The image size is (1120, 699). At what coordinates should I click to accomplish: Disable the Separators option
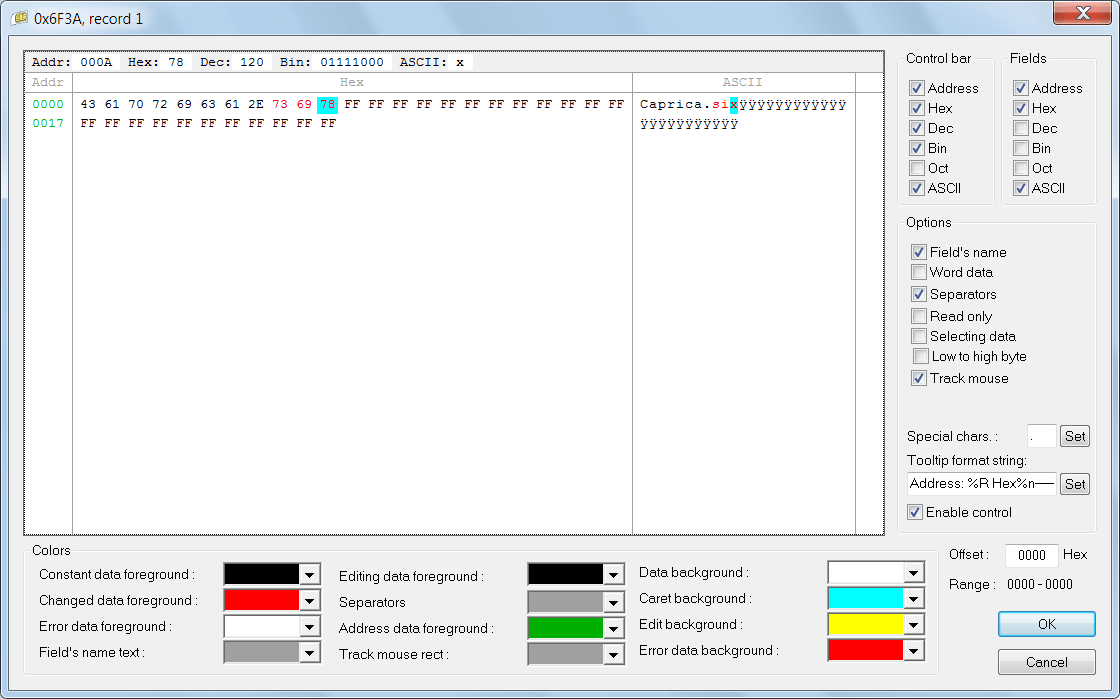click(918, 294)
